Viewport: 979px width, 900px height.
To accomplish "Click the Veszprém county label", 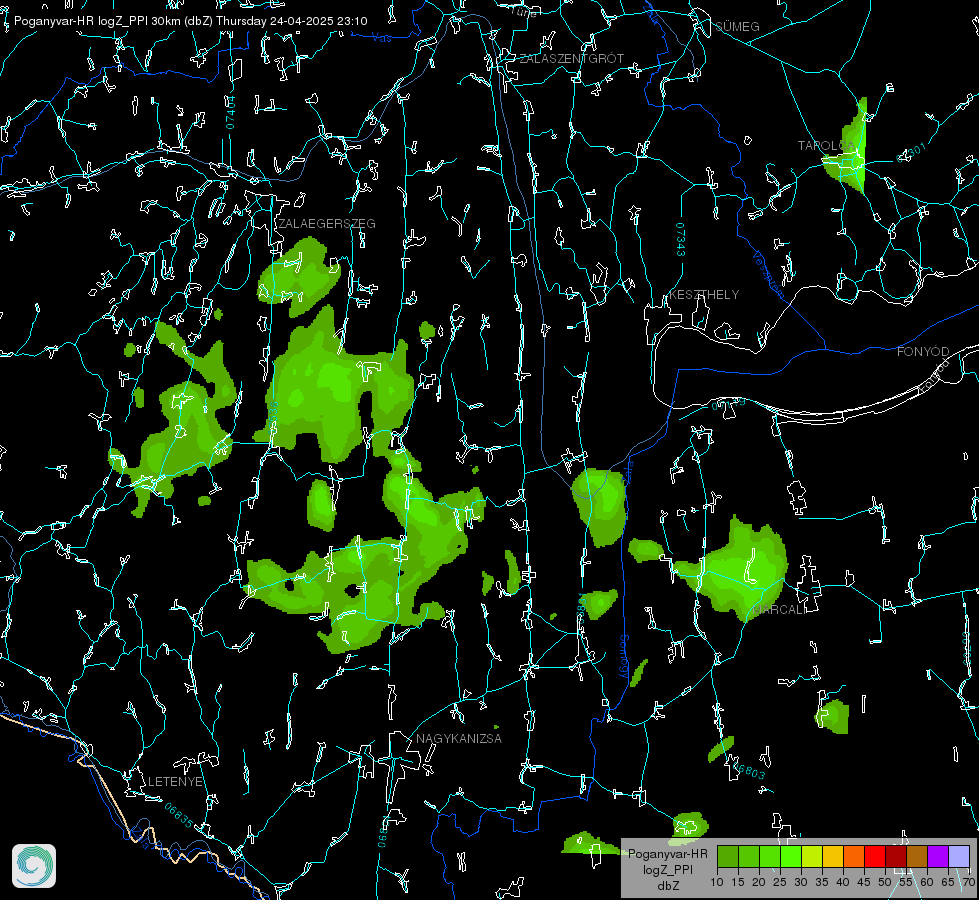I will coord(767,274).
